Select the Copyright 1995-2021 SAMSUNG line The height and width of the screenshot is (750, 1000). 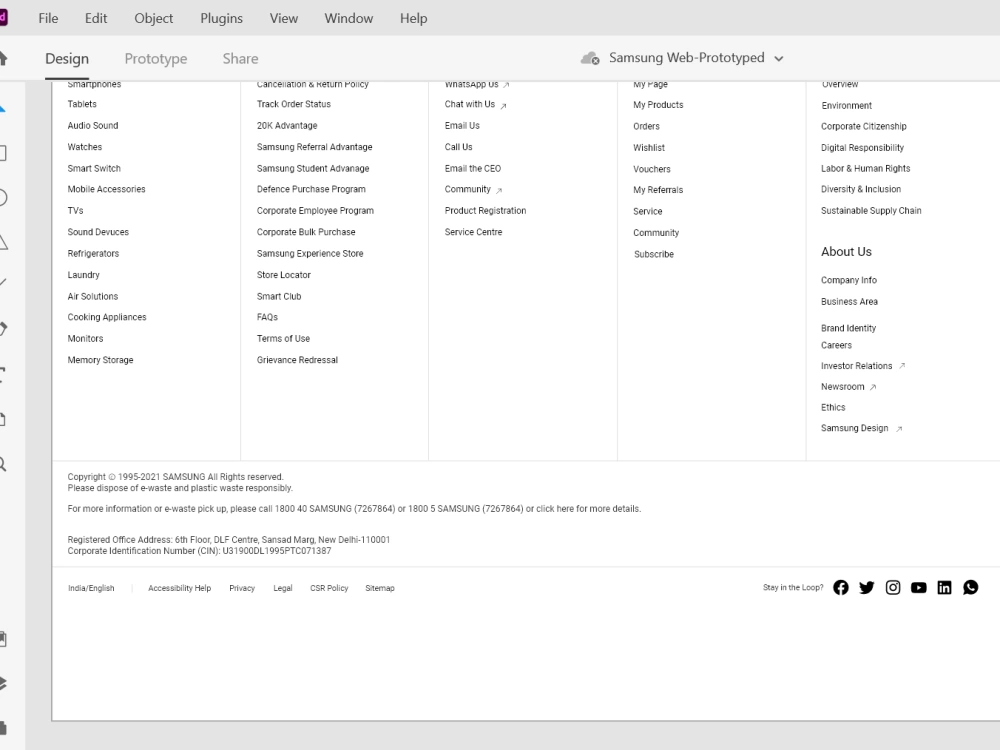pyautogui.click(x=175, y=477)
